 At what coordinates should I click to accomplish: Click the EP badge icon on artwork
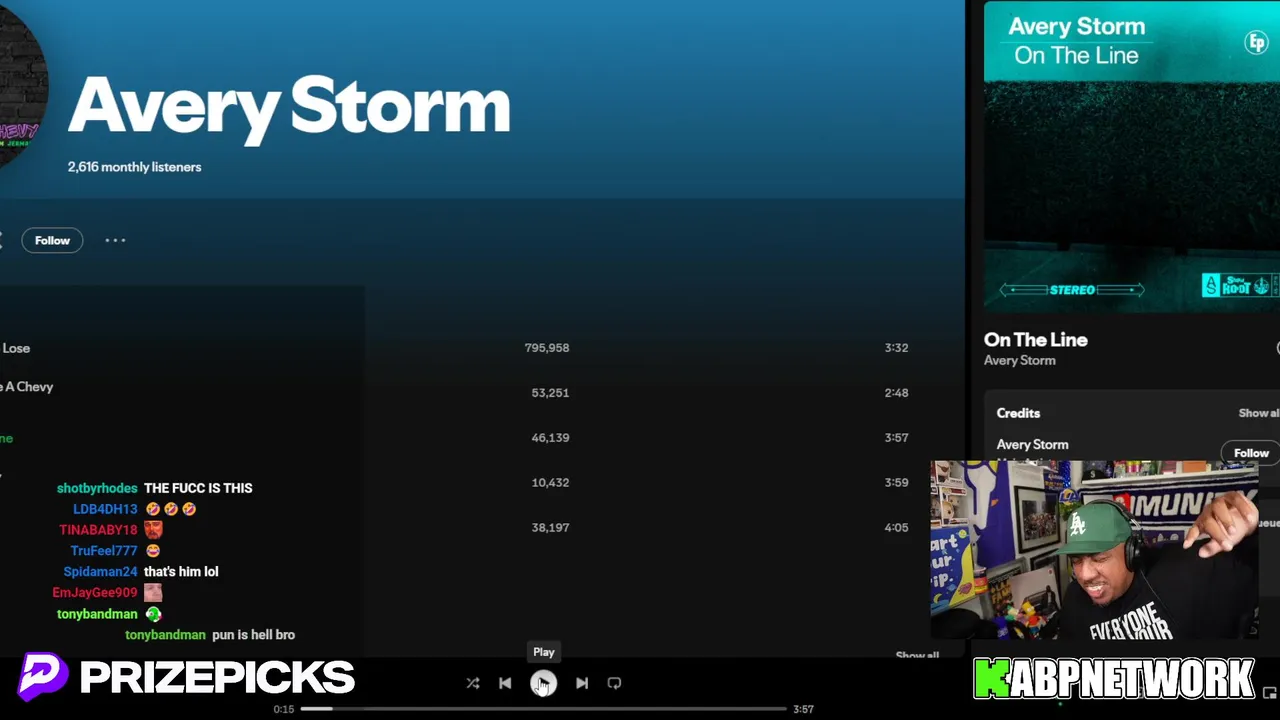click(1256, 42)
